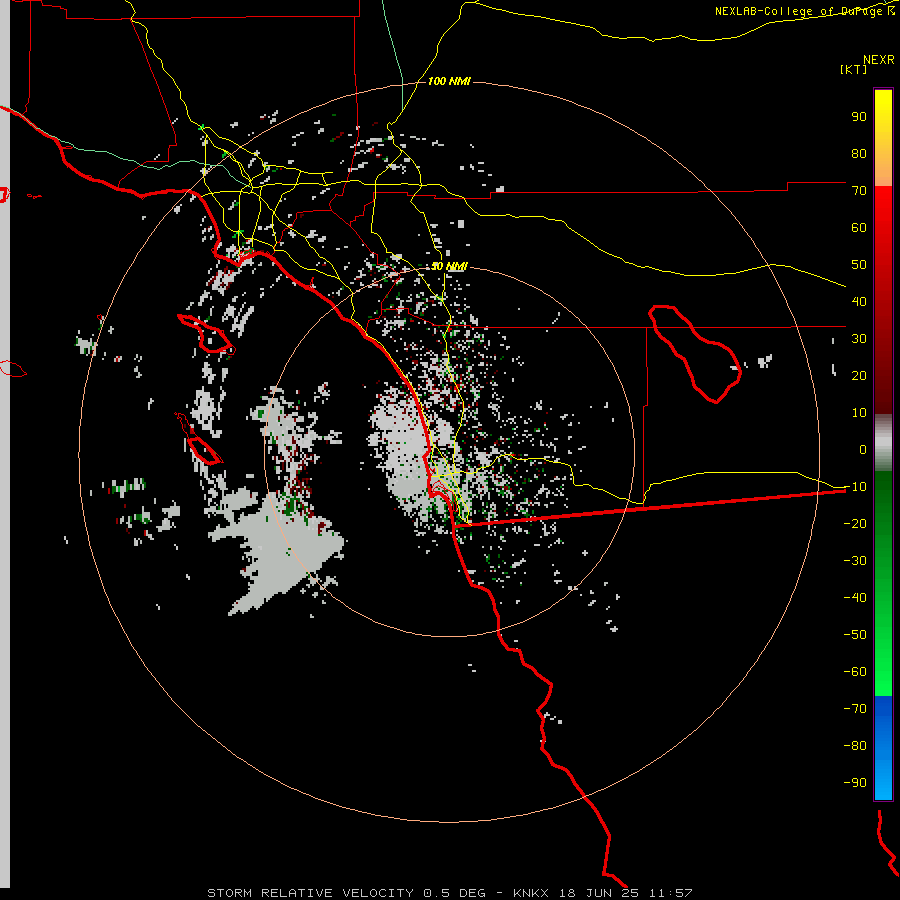The height and width of the screenshot is (900, 900).
Task: Click the -10 value on the velocity scale
Action: pyautogui.click(x=855, y=487)
